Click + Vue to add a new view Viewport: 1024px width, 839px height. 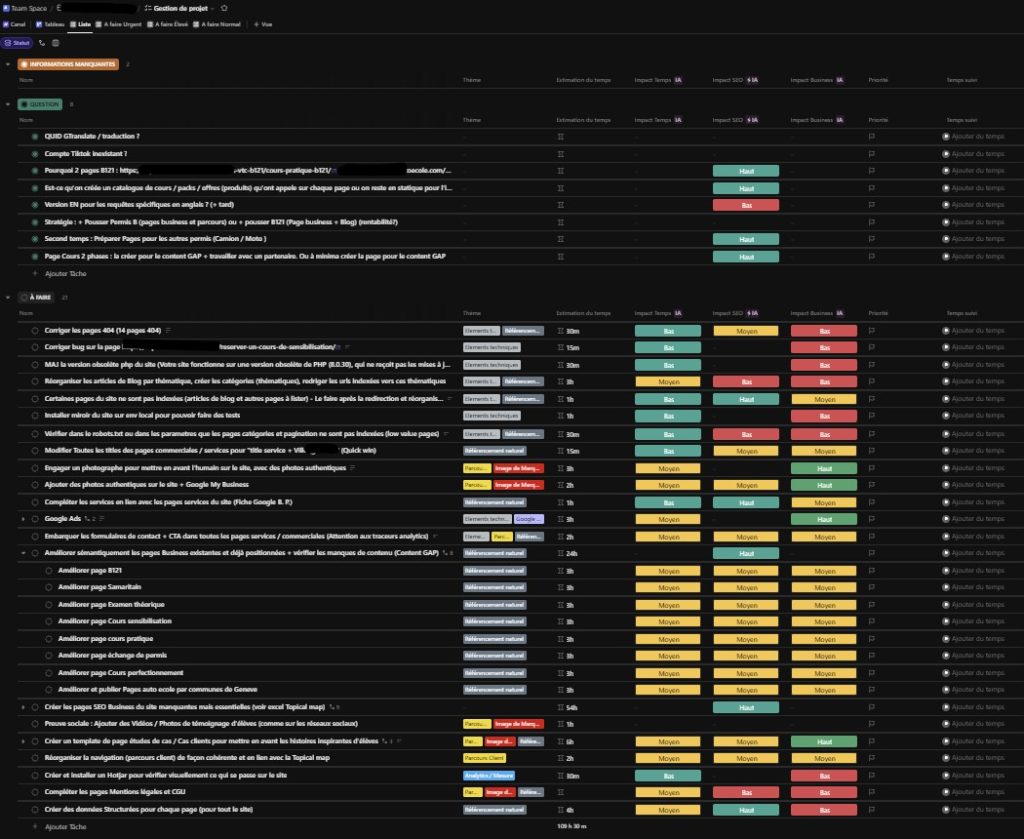click(x=263, y=24)
